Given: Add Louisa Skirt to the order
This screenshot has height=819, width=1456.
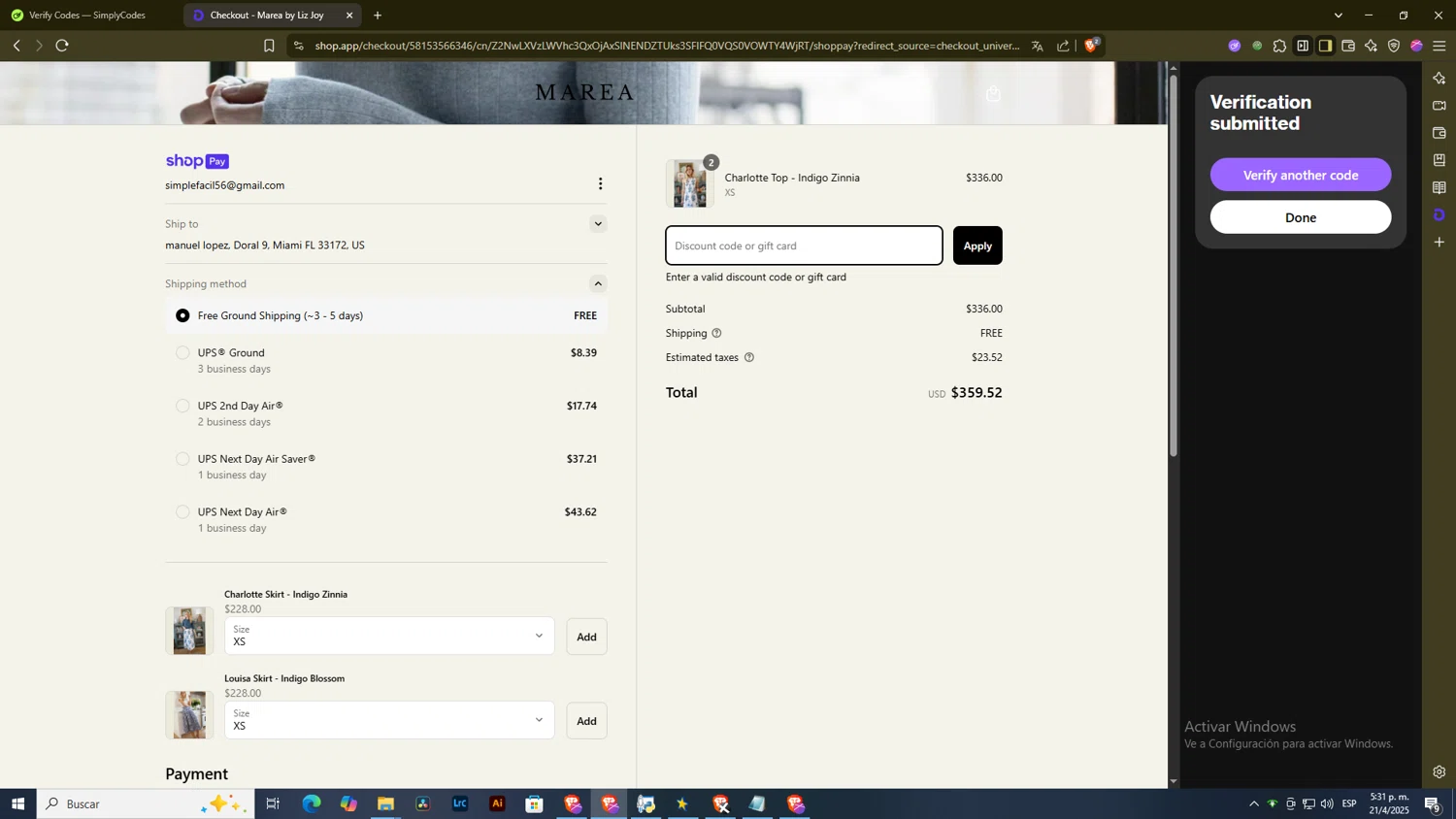Looking at the screenshot, I should (x=586, y=721).
